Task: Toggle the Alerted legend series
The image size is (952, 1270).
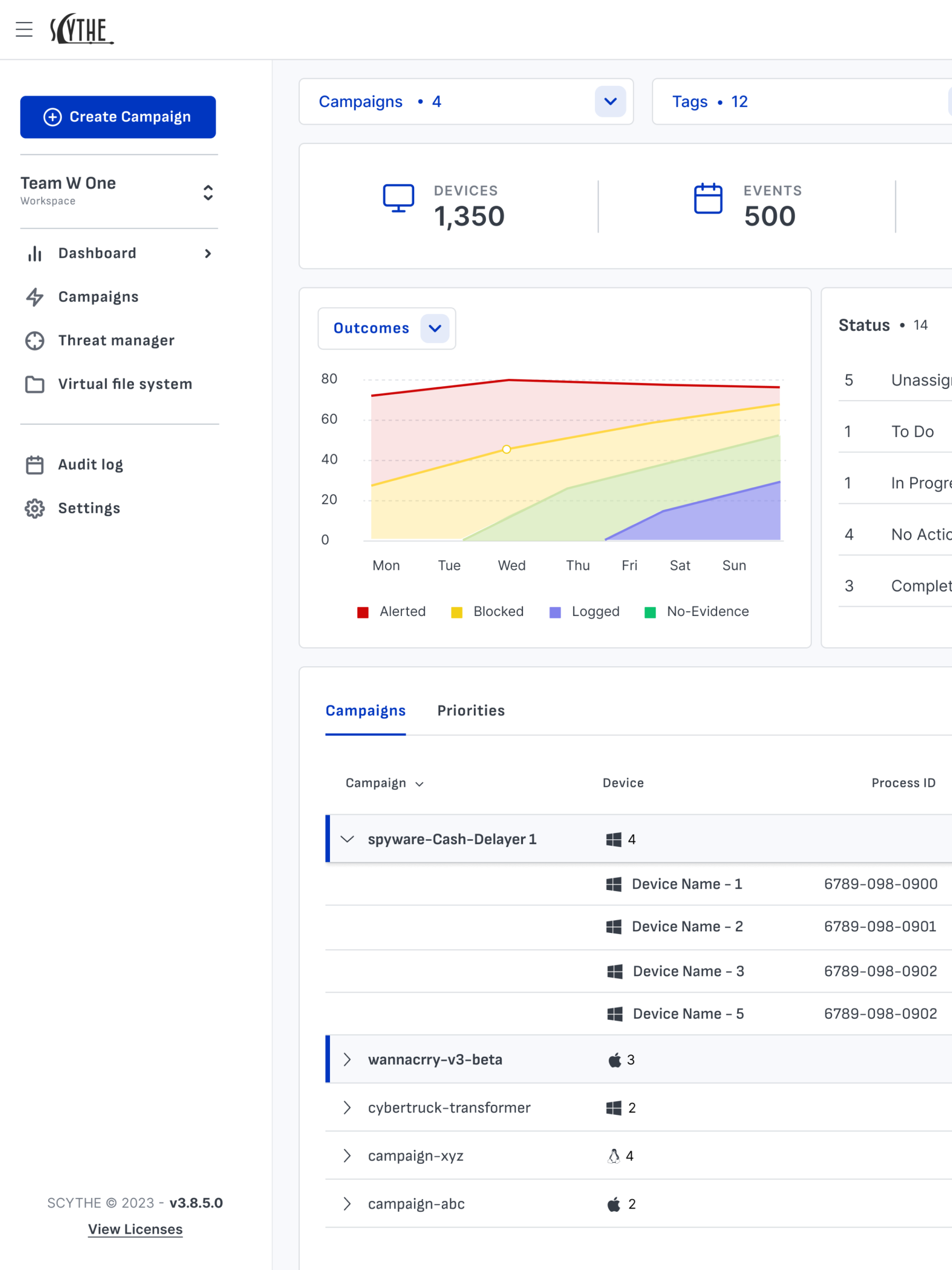Action: [391, 612]
